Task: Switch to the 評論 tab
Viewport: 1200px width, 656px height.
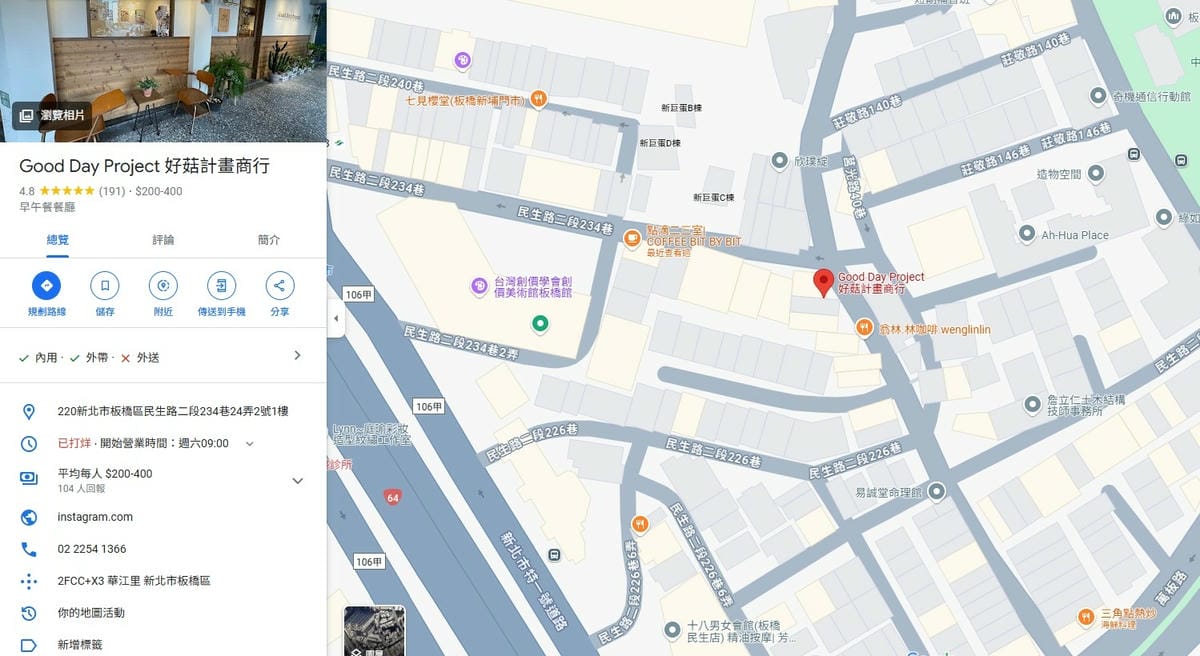Action: pos(163,240)
